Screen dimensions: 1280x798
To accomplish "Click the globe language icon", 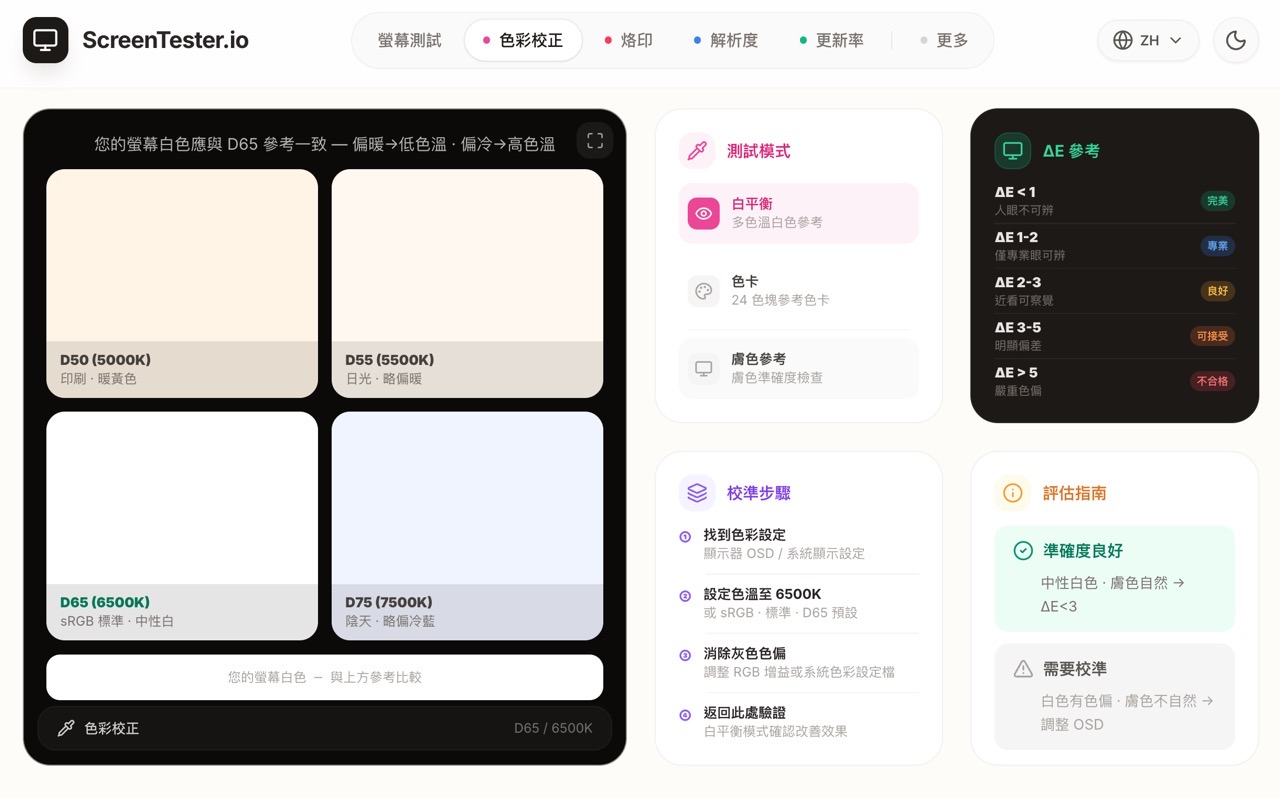I will (x=1123, y=40).
